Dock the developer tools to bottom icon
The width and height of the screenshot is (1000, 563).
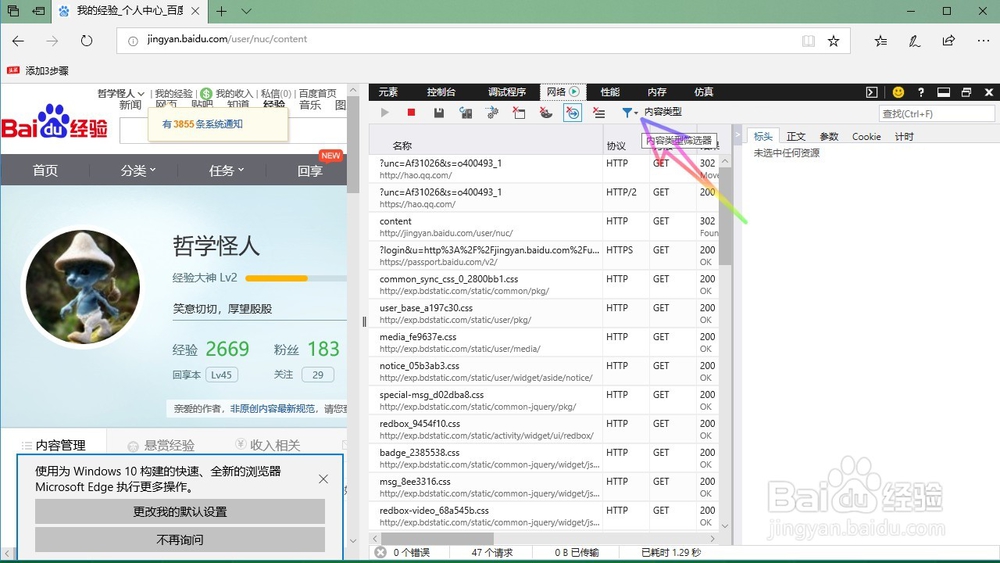943,92
